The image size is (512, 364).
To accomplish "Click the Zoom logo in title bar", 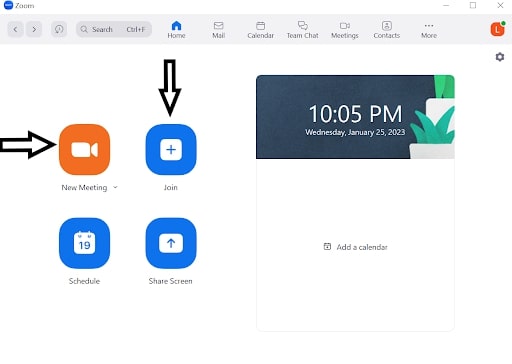I will coord(8,5).
